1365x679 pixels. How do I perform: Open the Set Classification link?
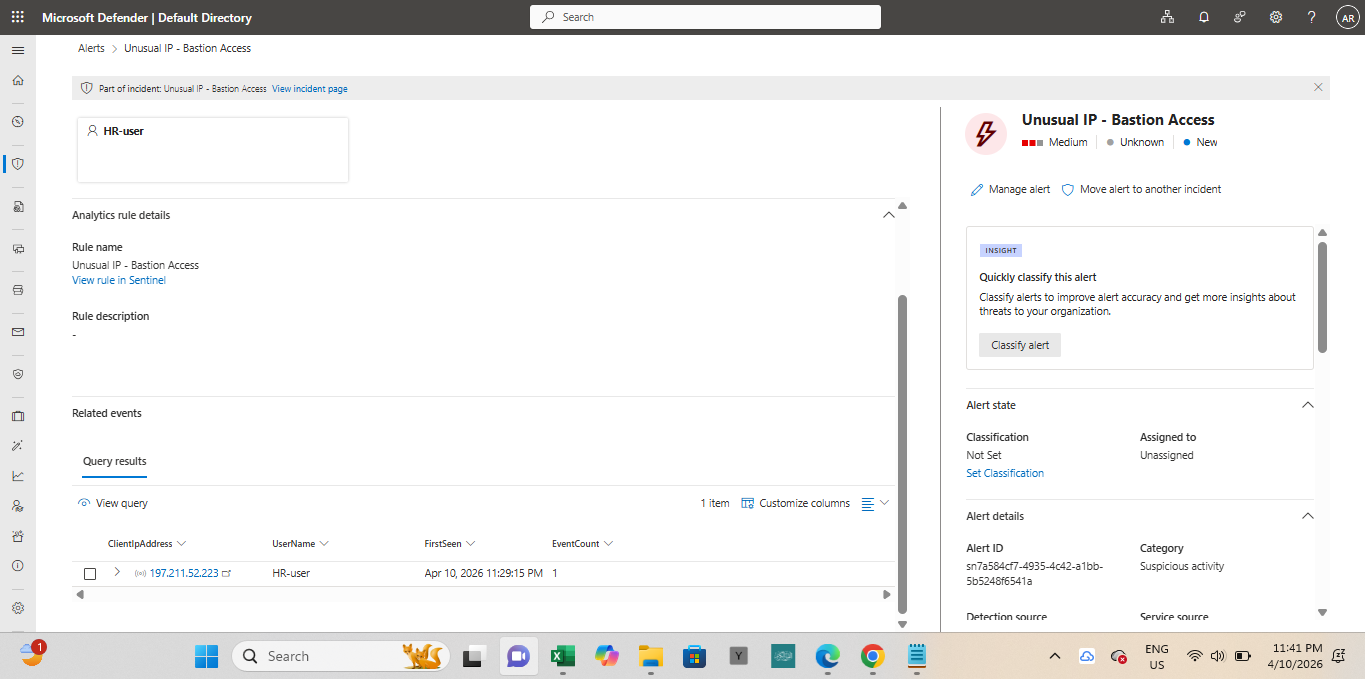1005,473
